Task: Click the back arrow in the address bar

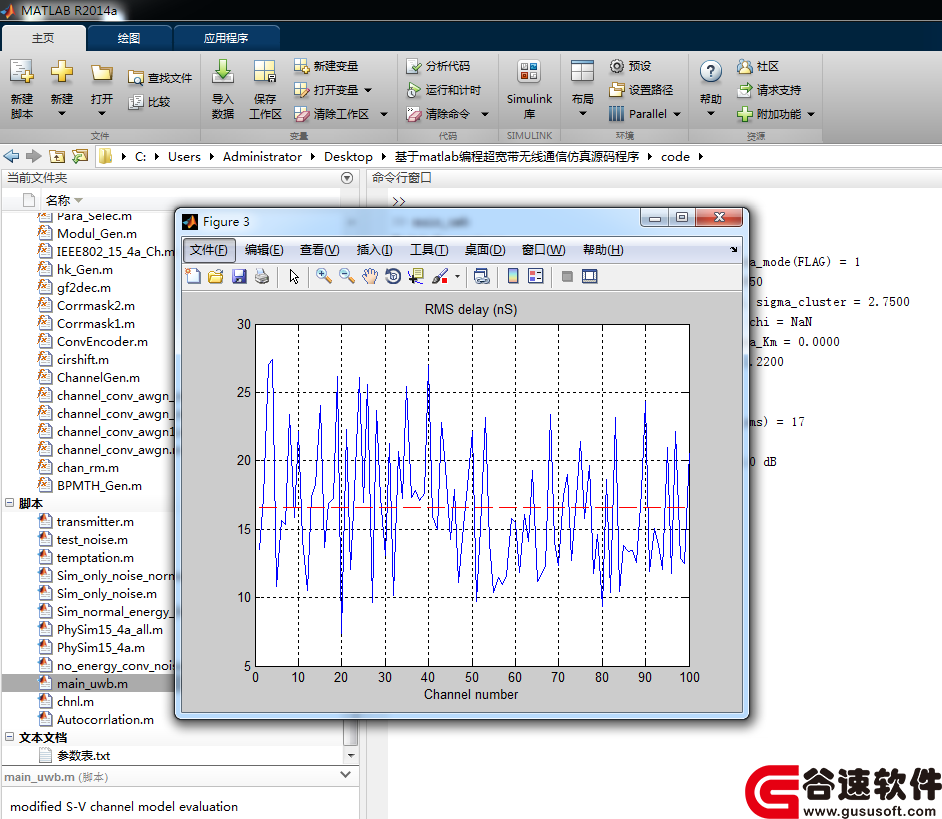Action: pos(11,157)
